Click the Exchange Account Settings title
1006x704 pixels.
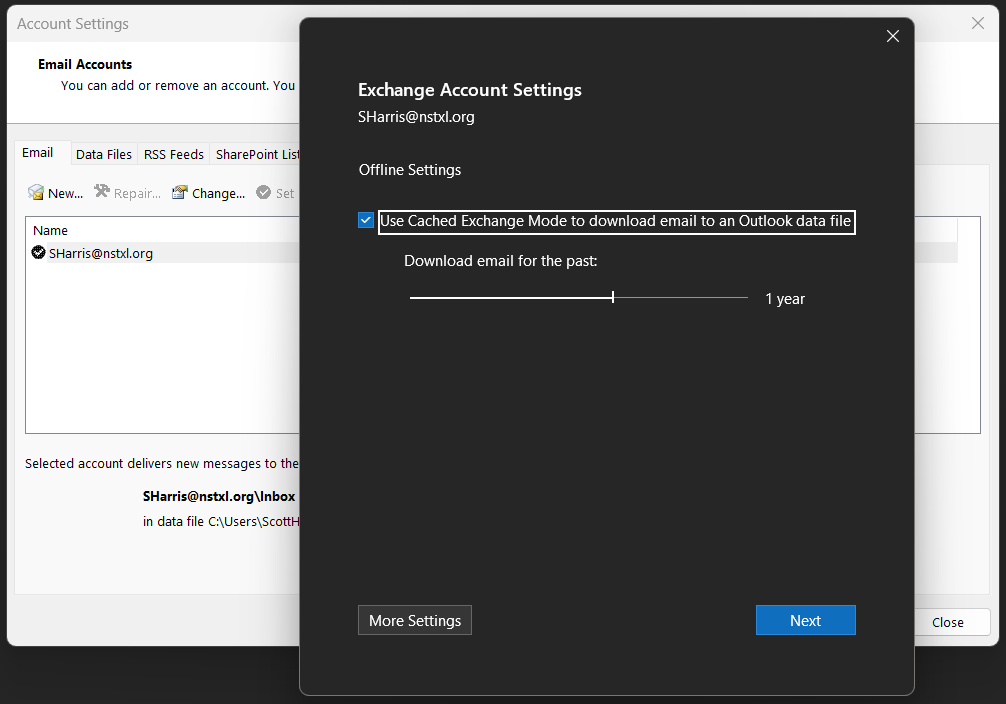point(470,90)
